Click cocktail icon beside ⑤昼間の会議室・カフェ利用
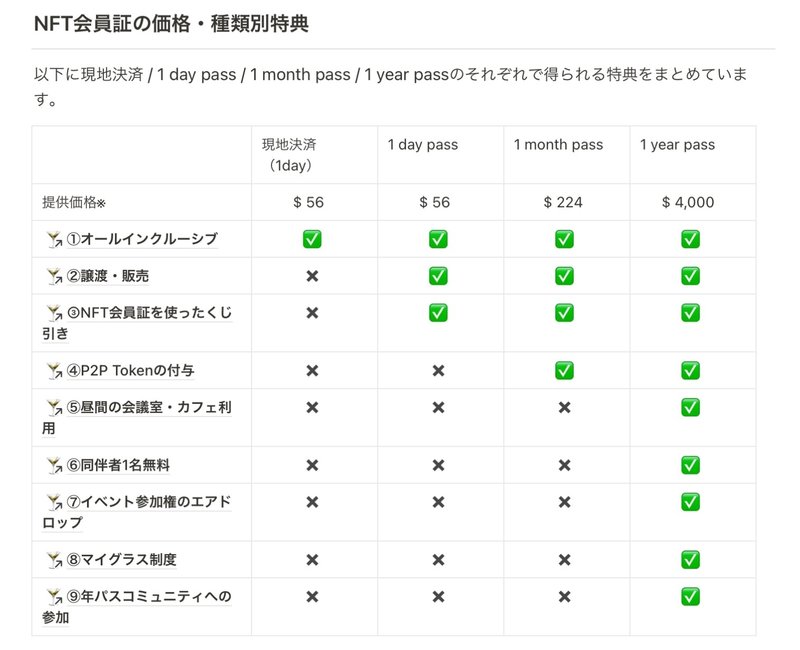Image resolution: width=800 pixels, height=650 pixels. pyautogui.click(x=54, y=408)
